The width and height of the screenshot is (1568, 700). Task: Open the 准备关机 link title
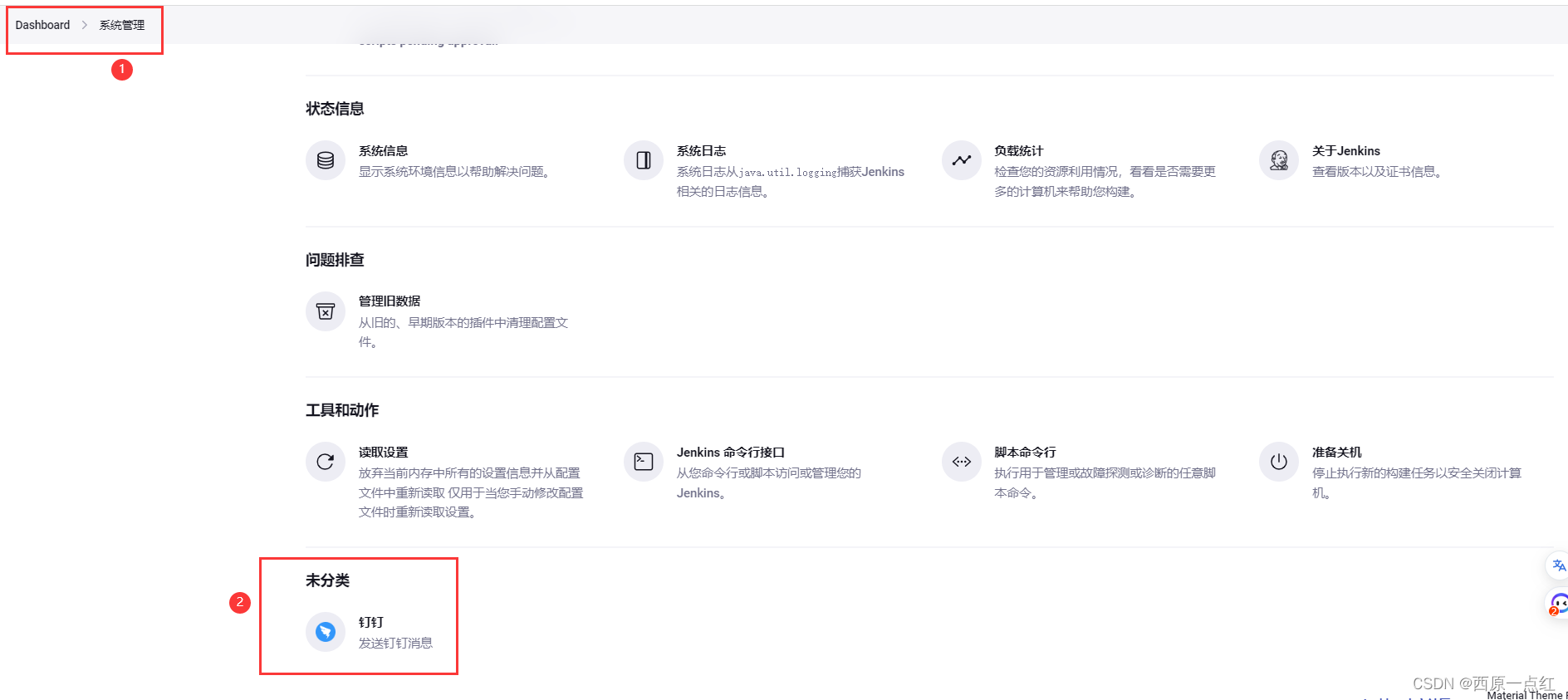pos(1337,453)
